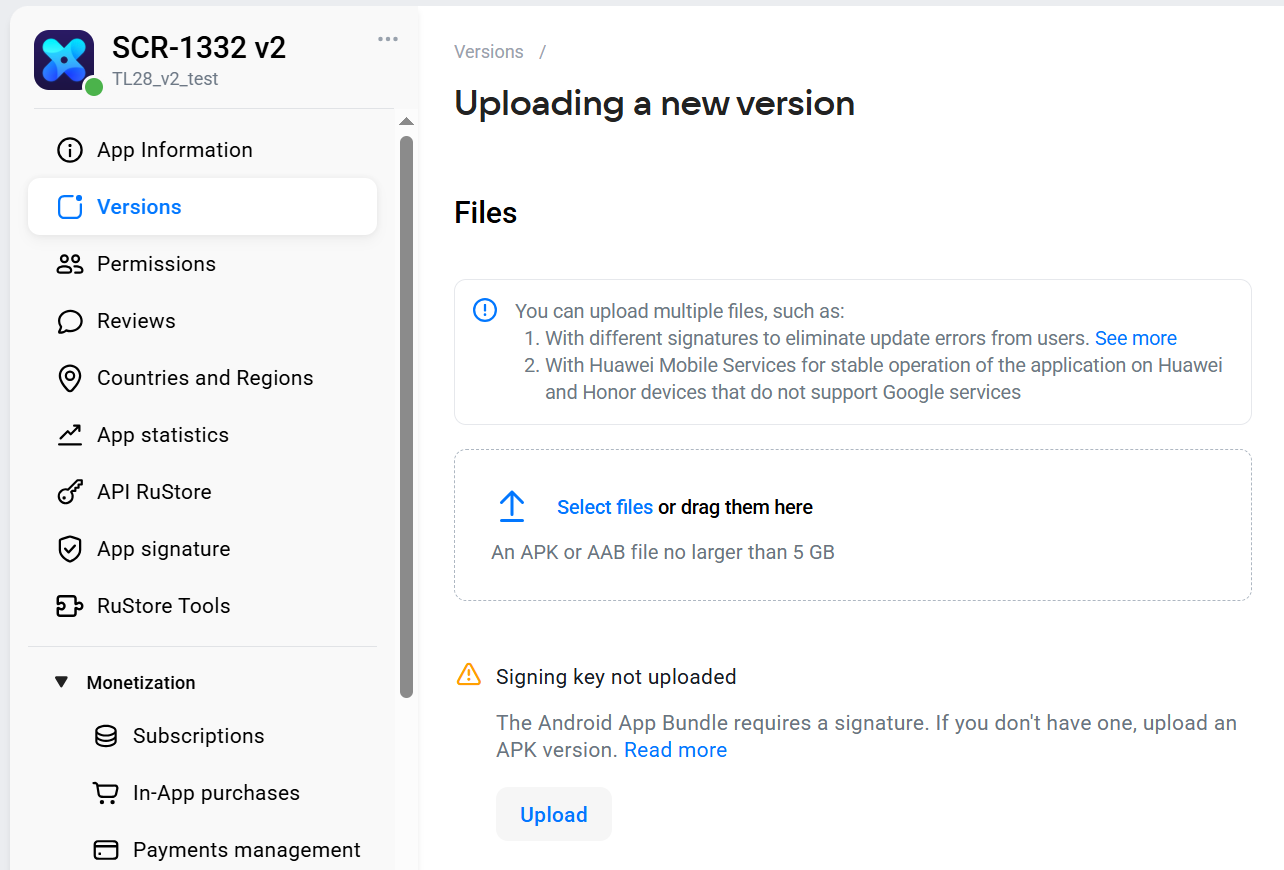This screenshot has width=1284, height=870.
Task: Click the Reviews speech bubble icon
Action: tap(70, 321)
